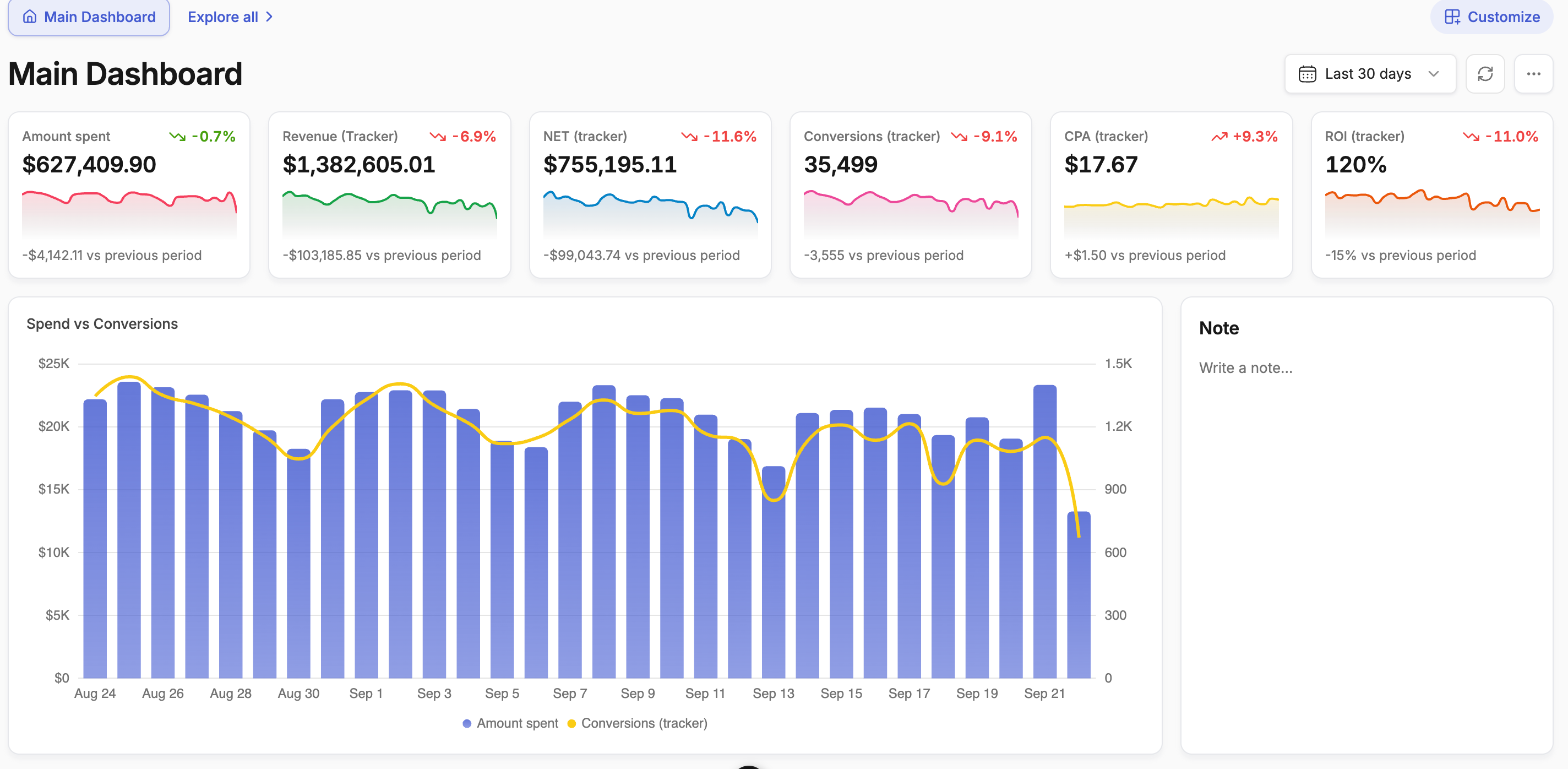
Task: Click the $1,382,605.01 revenue value
Action: tap(359, 165)
